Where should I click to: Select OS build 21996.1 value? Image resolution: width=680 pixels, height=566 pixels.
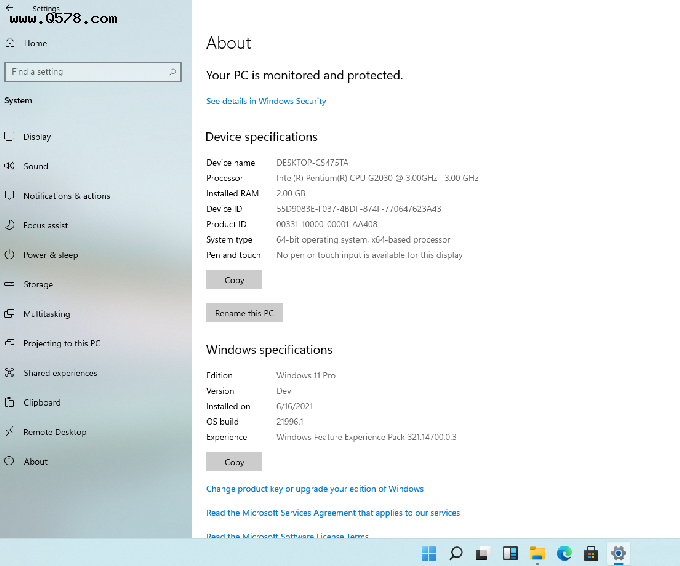tap(290, 422)
